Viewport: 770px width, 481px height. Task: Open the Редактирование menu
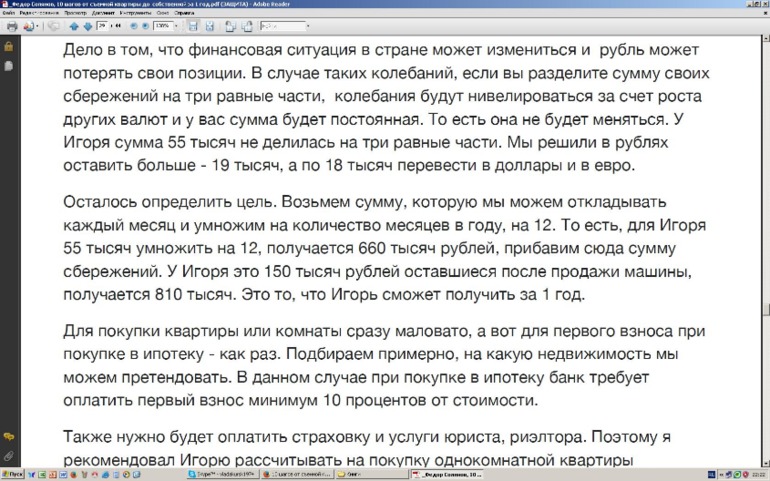tap(39, 13)
